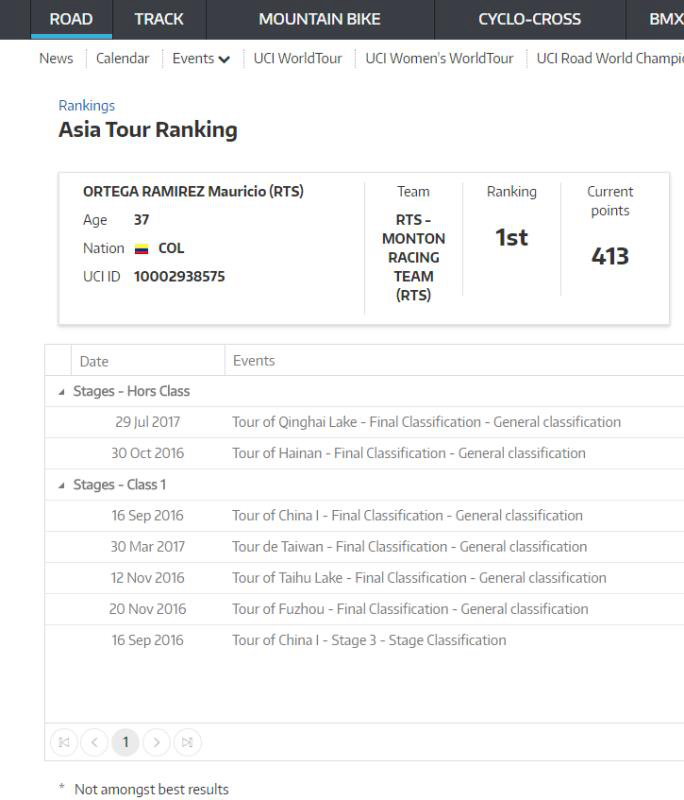Click the Date column header

point(94,362)
